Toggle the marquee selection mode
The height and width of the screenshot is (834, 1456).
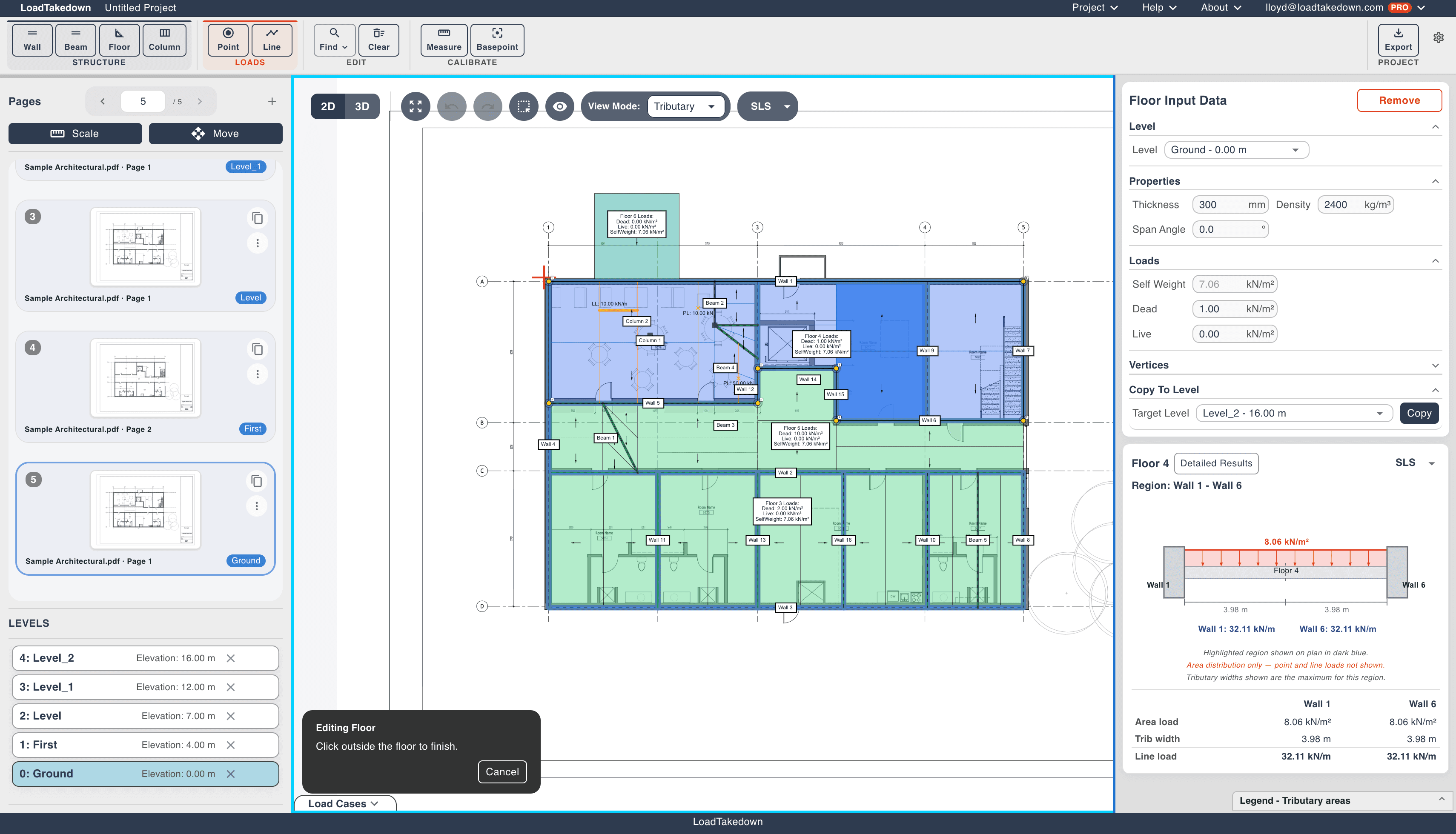[x=523, y=106]
